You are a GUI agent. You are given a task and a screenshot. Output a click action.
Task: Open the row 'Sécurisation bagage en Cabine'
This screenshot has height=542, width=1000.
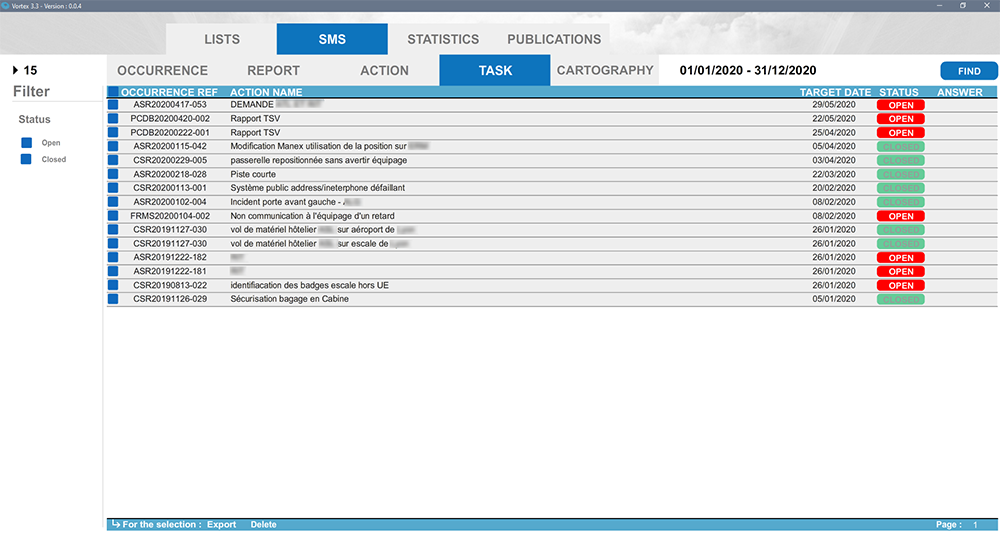289,299
